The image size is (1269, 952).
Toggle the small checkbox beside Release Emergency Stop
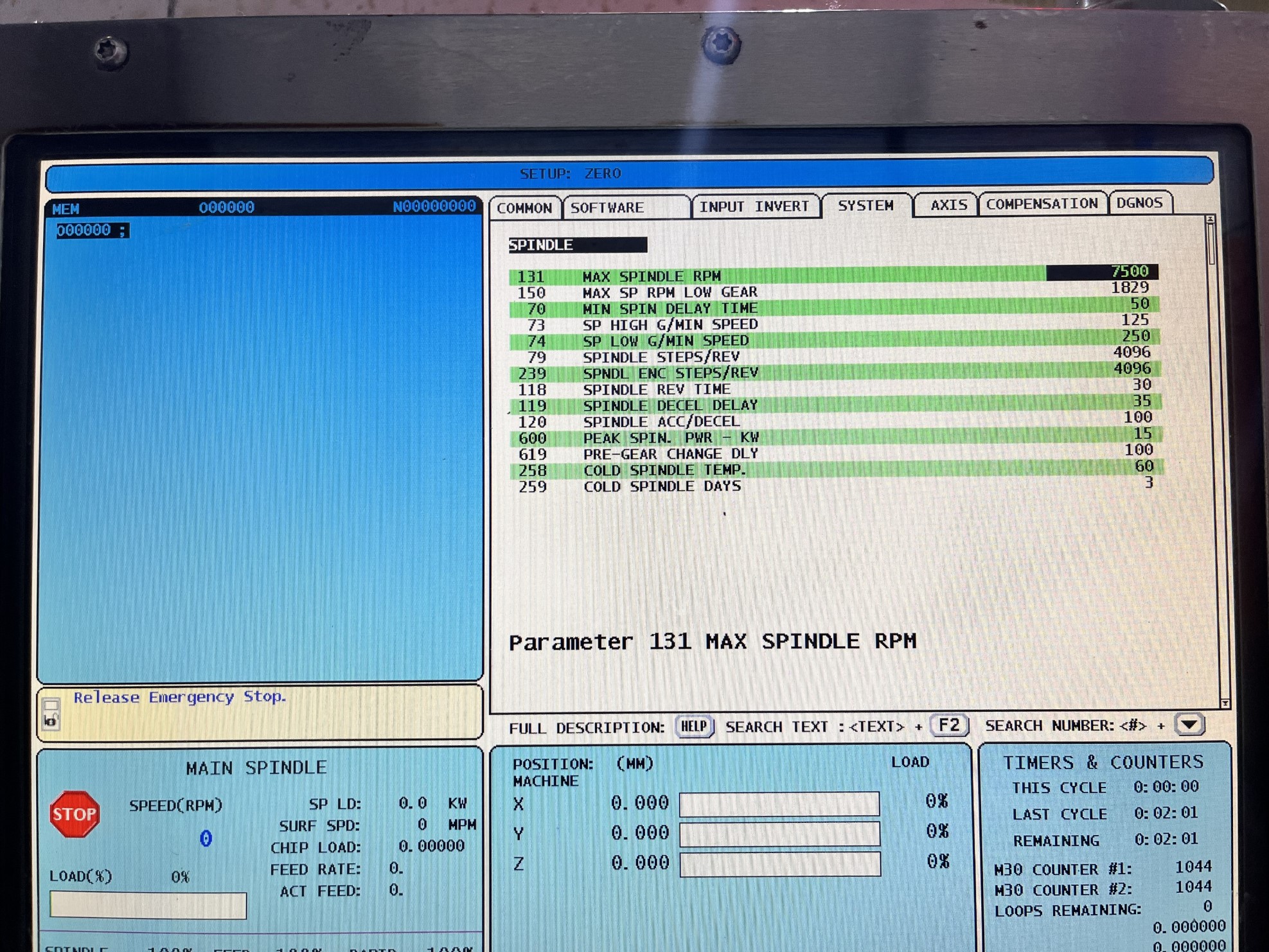(x=51, y=704)
